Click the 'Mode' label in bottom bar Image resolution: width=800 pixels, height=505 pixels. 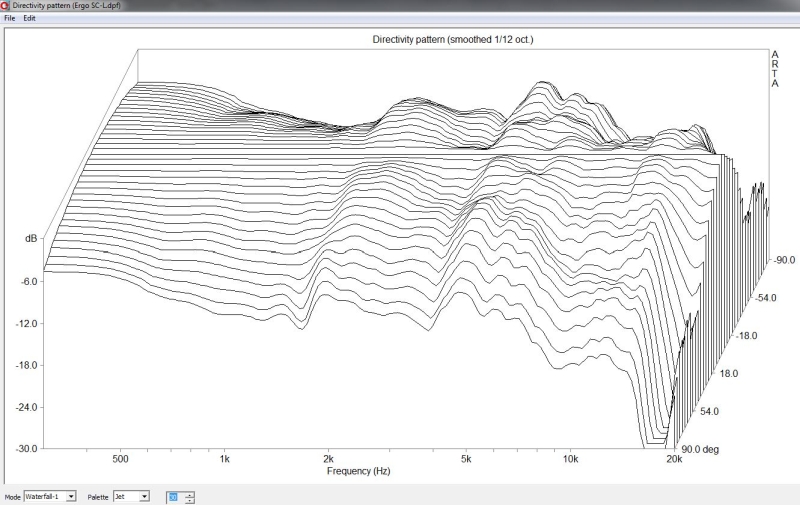coord(12,497)
